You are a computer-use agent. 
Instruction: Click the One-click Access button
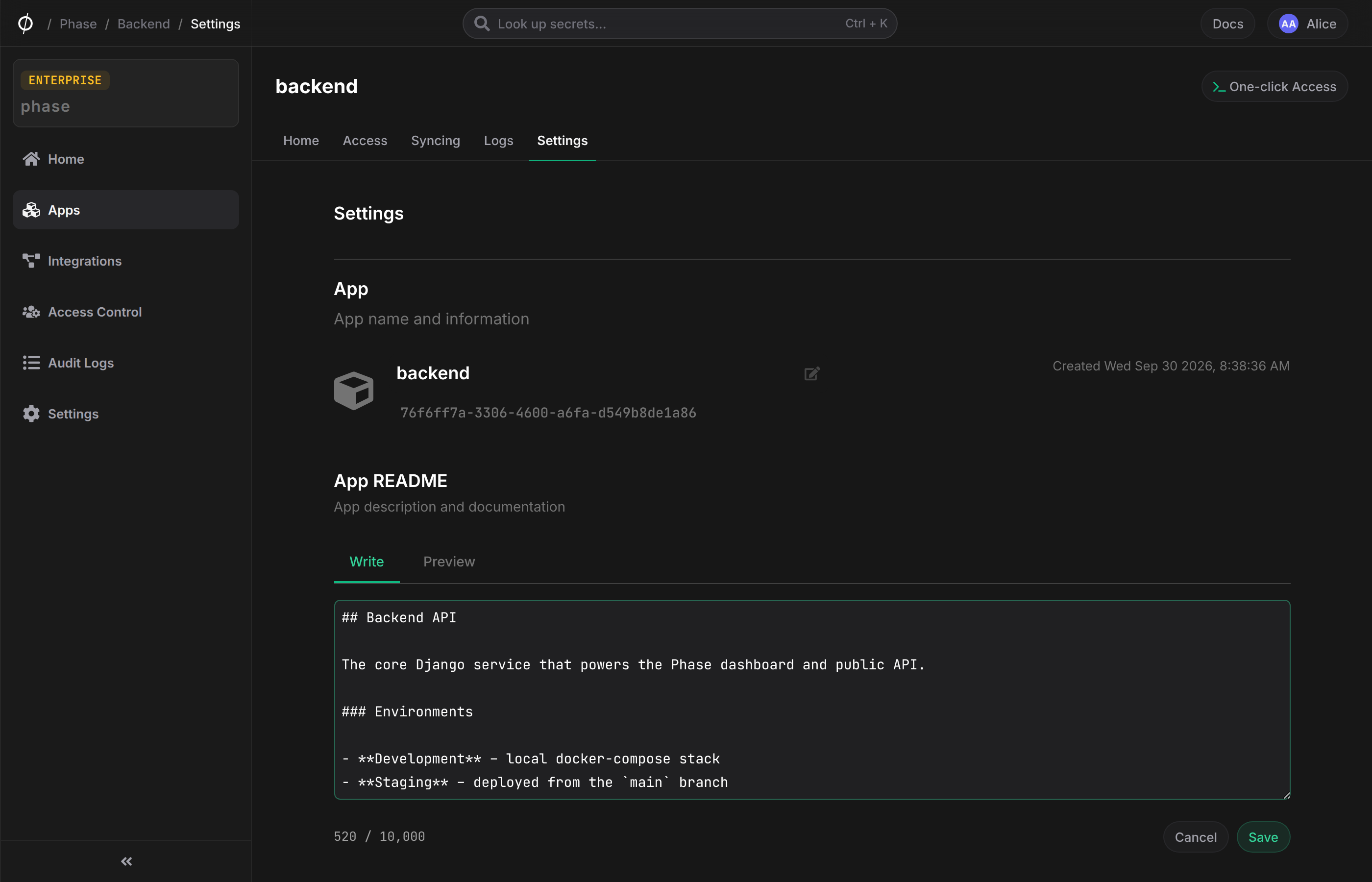click(x=1274, y=86)
